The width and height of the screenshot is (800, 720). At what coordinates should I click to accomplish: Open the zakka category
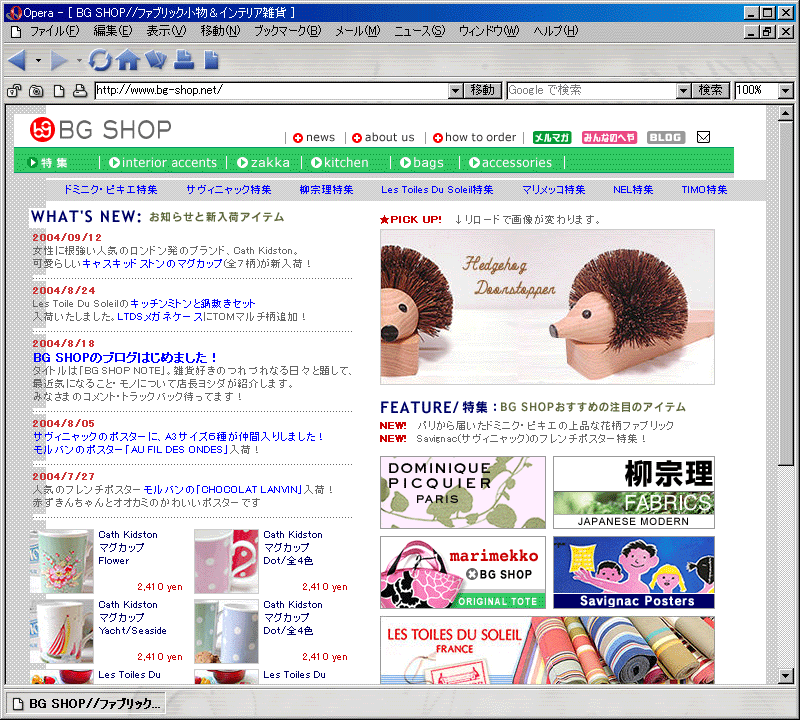(263, 163)
